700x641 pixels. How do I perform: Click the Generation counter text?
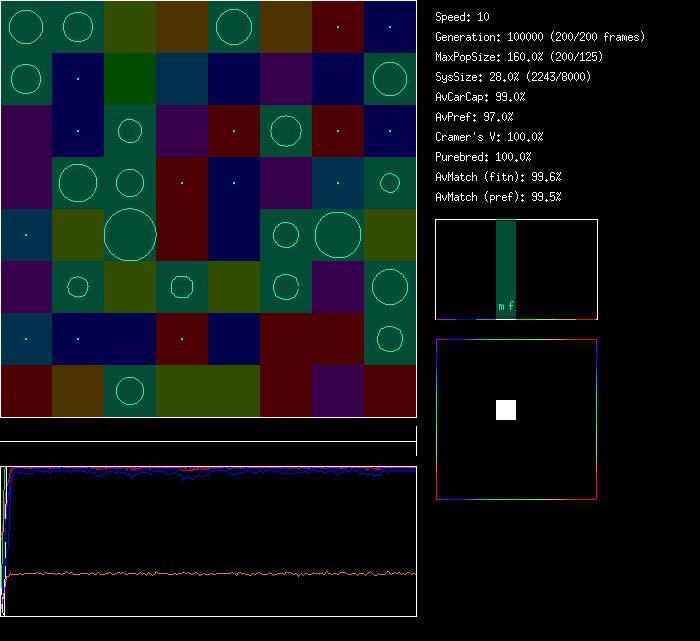point(539,37)
